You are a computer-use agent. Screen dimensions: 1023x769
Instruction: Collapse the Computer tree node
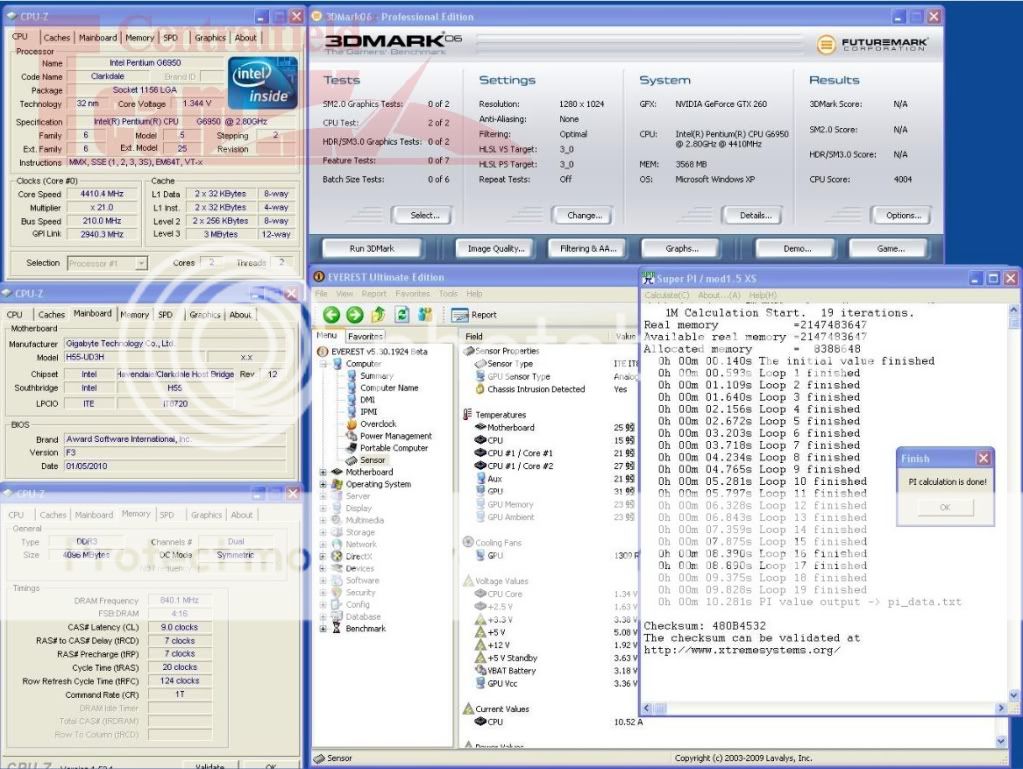coord(324,364)
